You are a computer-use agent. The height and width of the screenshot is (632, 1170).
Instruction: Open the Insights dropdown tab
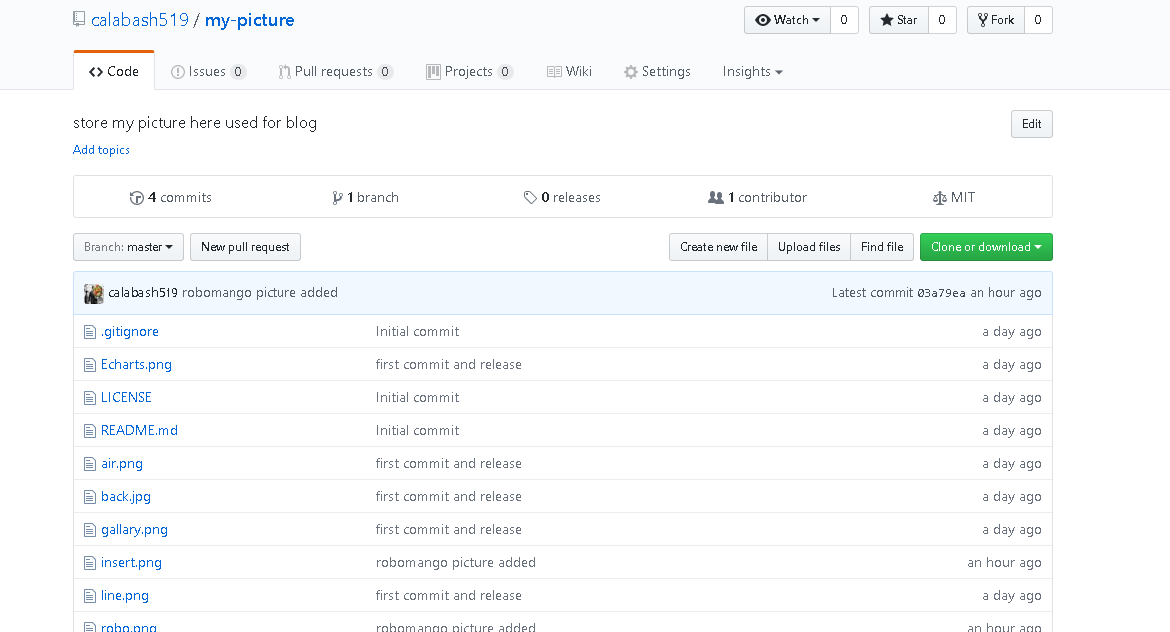tap(752, 72)
